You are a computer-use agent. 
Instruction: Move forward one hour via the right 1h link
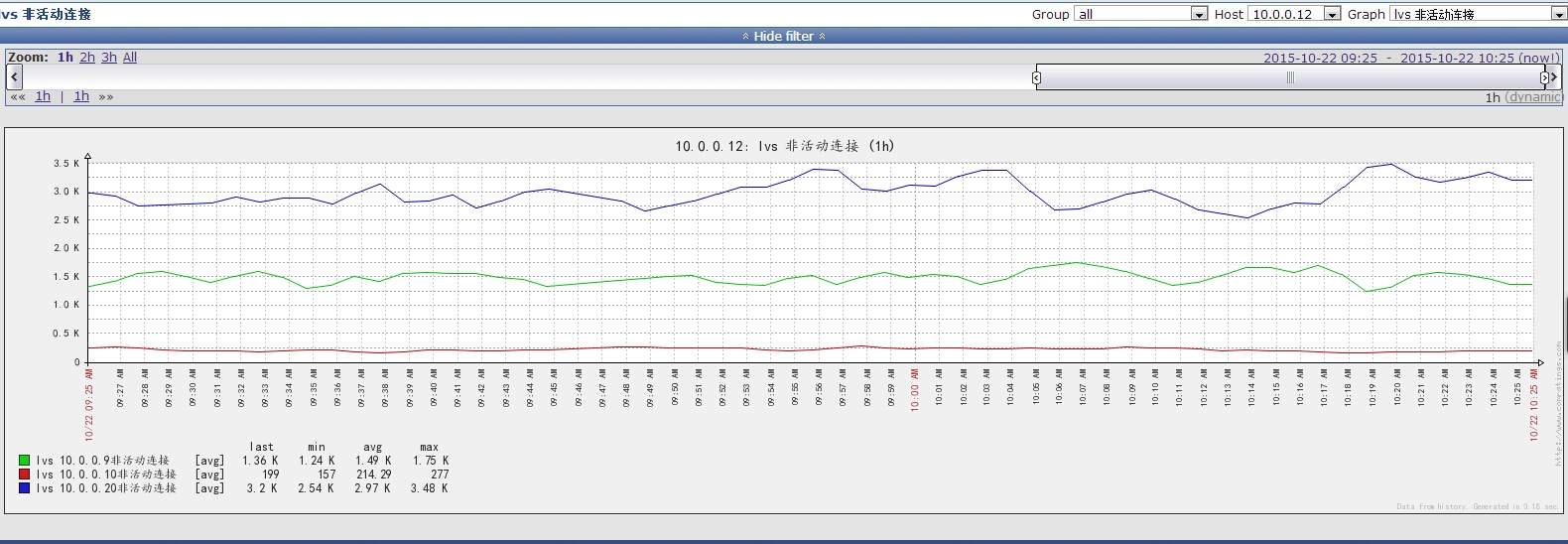pos(81,96)
